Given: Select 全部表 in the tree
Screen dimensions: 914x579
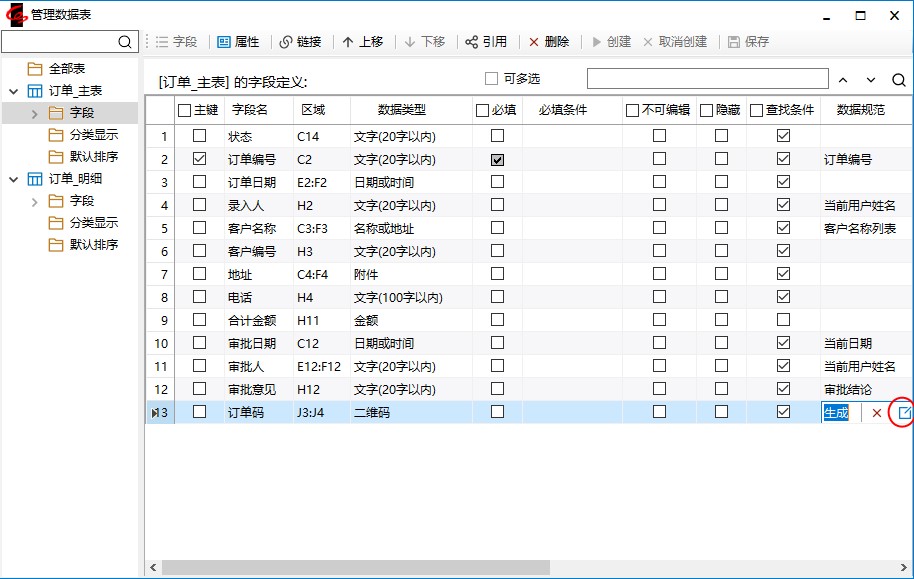Looking at the screenshot, I should point(67,69).
